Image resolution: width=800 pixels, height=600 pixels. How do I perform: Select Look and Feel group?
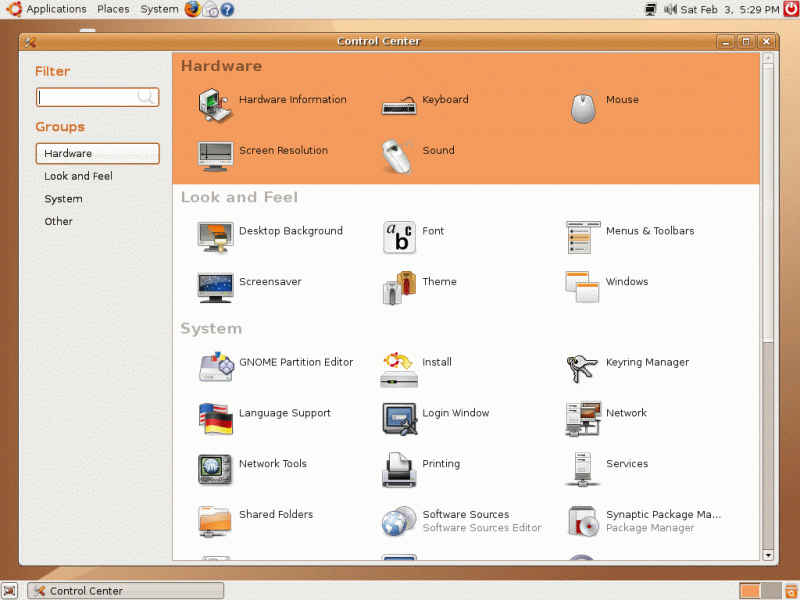[78, 176]
